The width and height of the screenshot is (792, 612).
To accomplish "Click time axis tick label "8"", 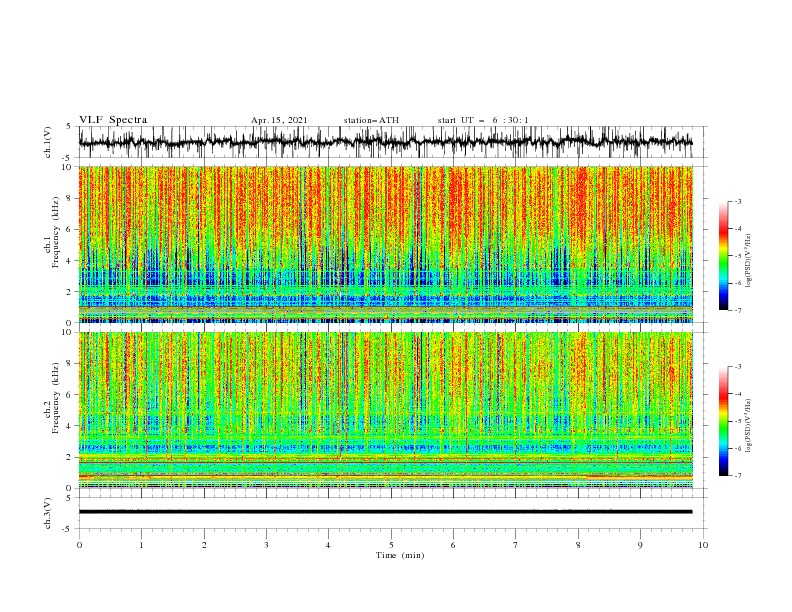I will click(578, 545).
